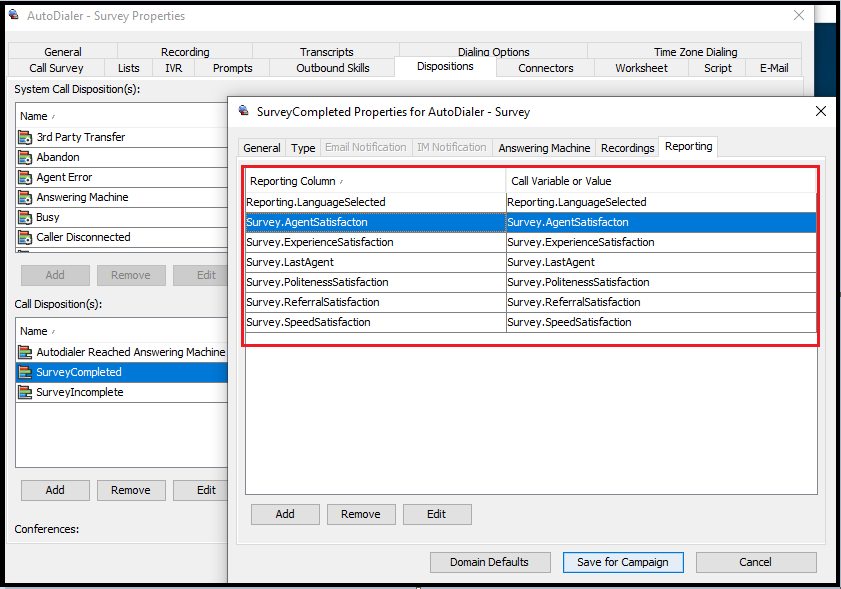Click the 3rd Party Transfer disposition icon
The width and height of the screenshot is (841, 589).
(x=25, y=138)
